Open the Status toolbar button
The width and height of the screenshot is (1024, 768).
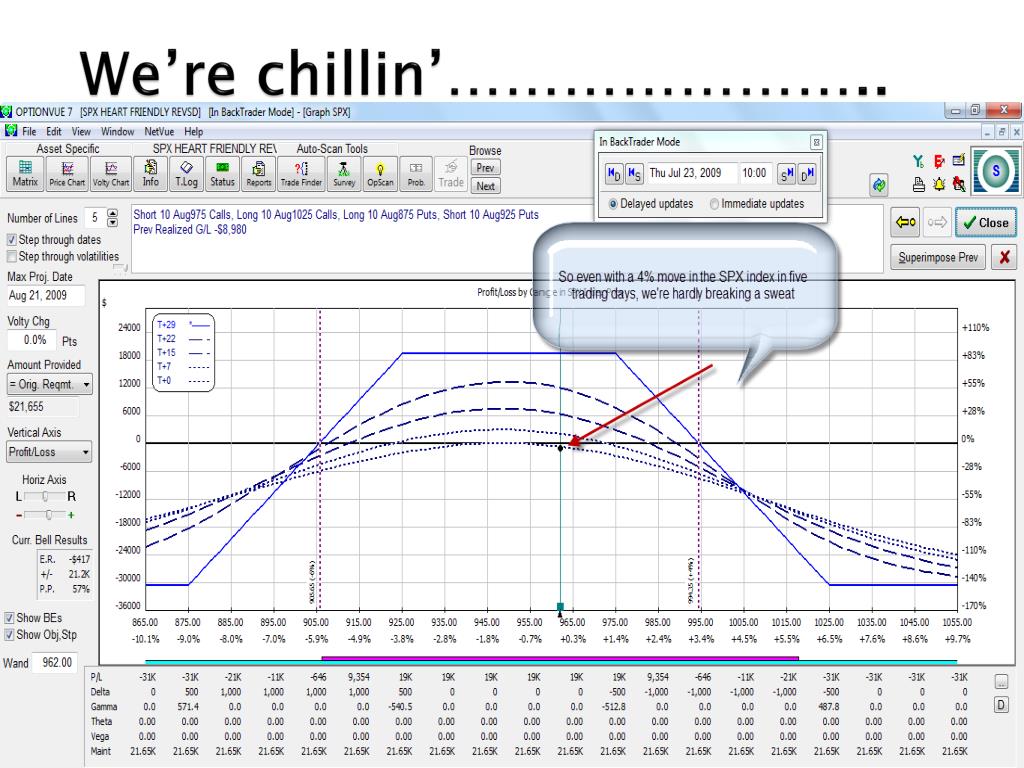(222, 174)
